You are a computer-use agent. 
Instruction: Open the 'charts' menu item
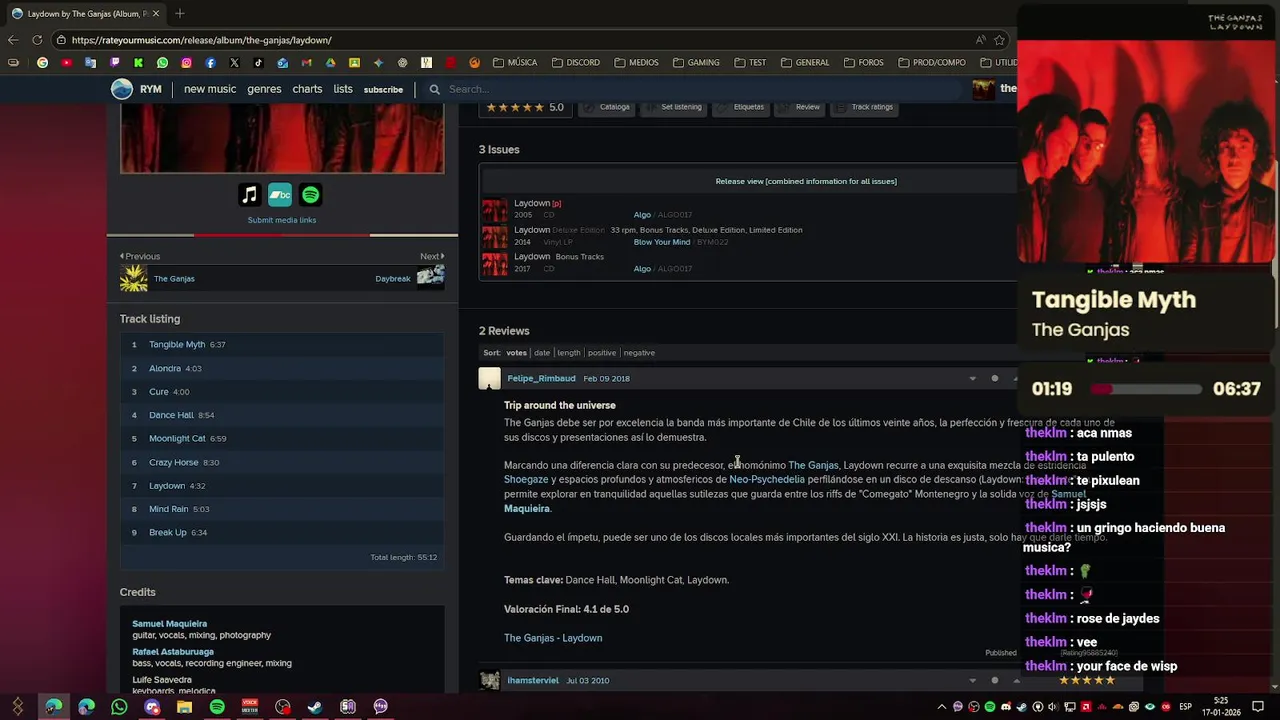click(307, 89)
